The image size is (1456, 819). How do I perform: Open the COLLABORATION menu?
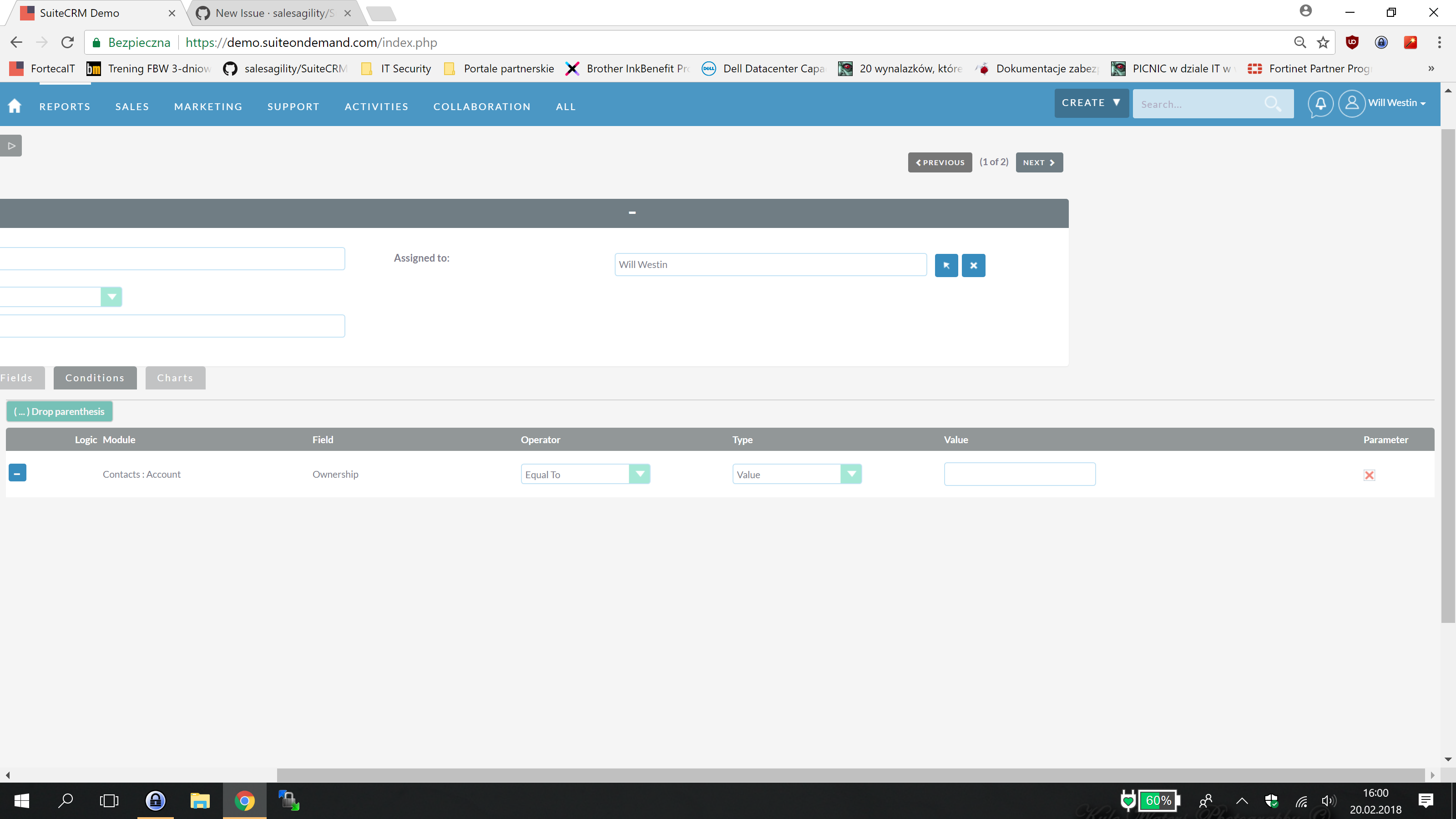pyautogui.click(x=481, y=106)
